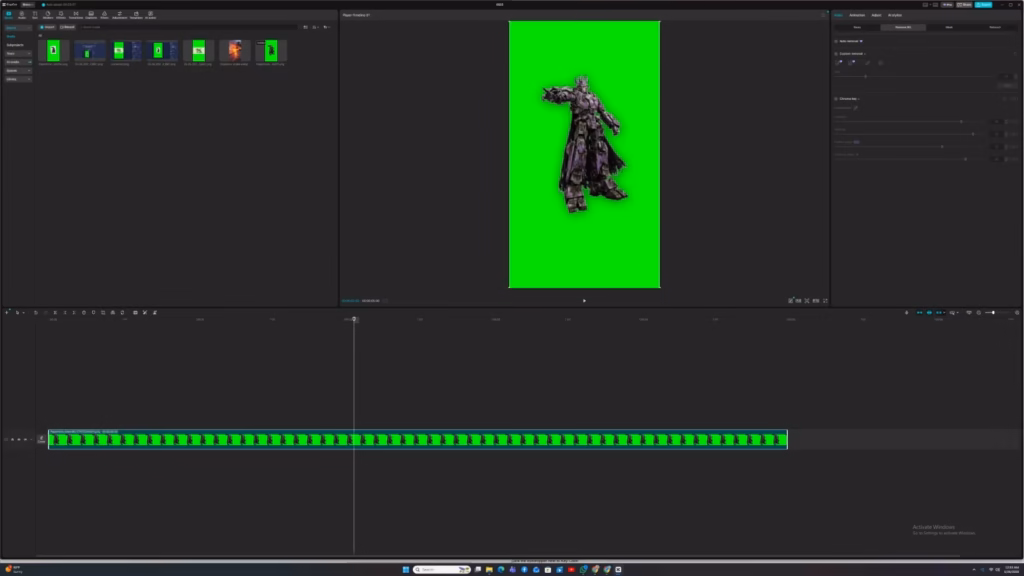Open the Templates panel
This screenshot has width=1024, height=576.
point(136,14)
